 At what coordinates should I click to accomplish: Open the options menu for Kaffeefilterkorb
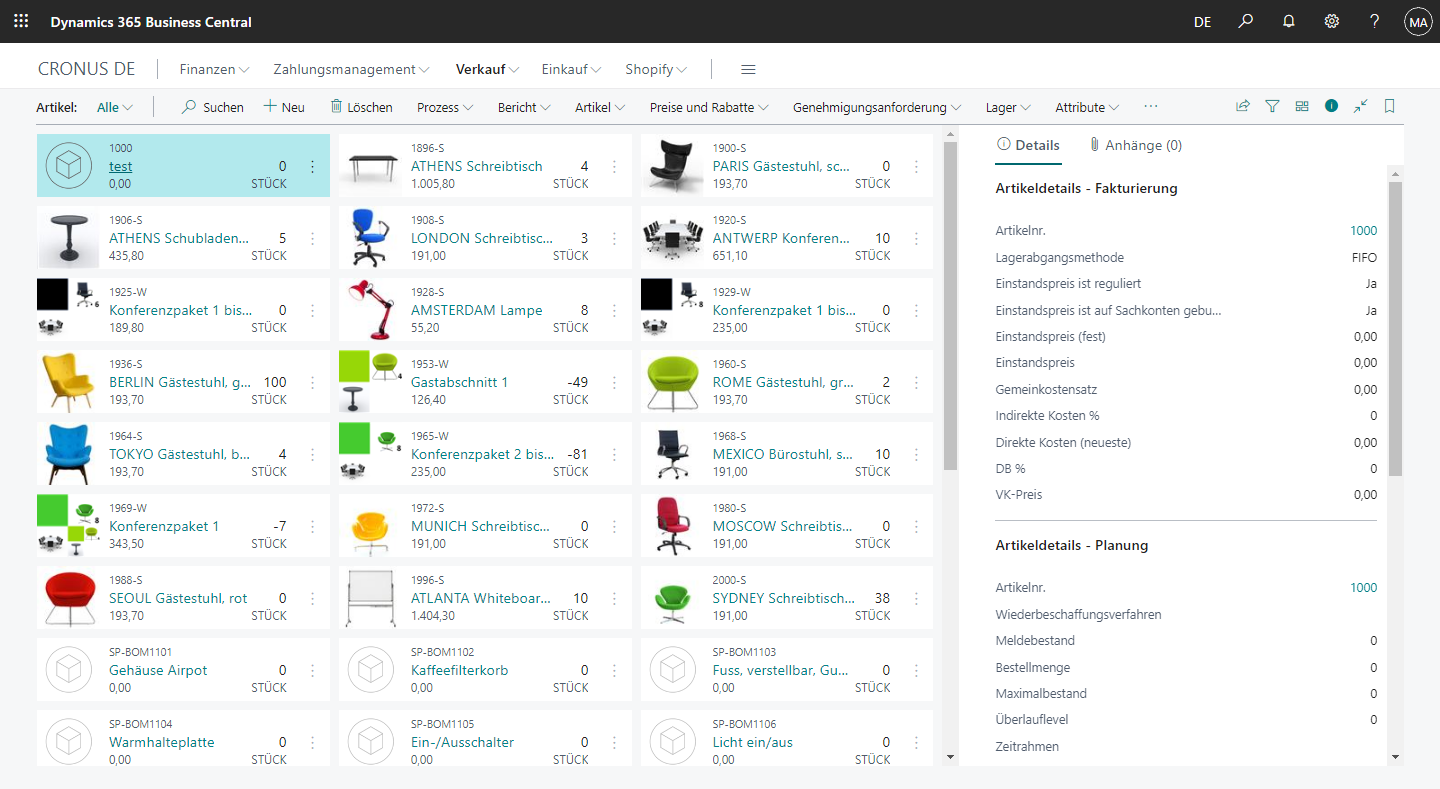click(614, 671)
